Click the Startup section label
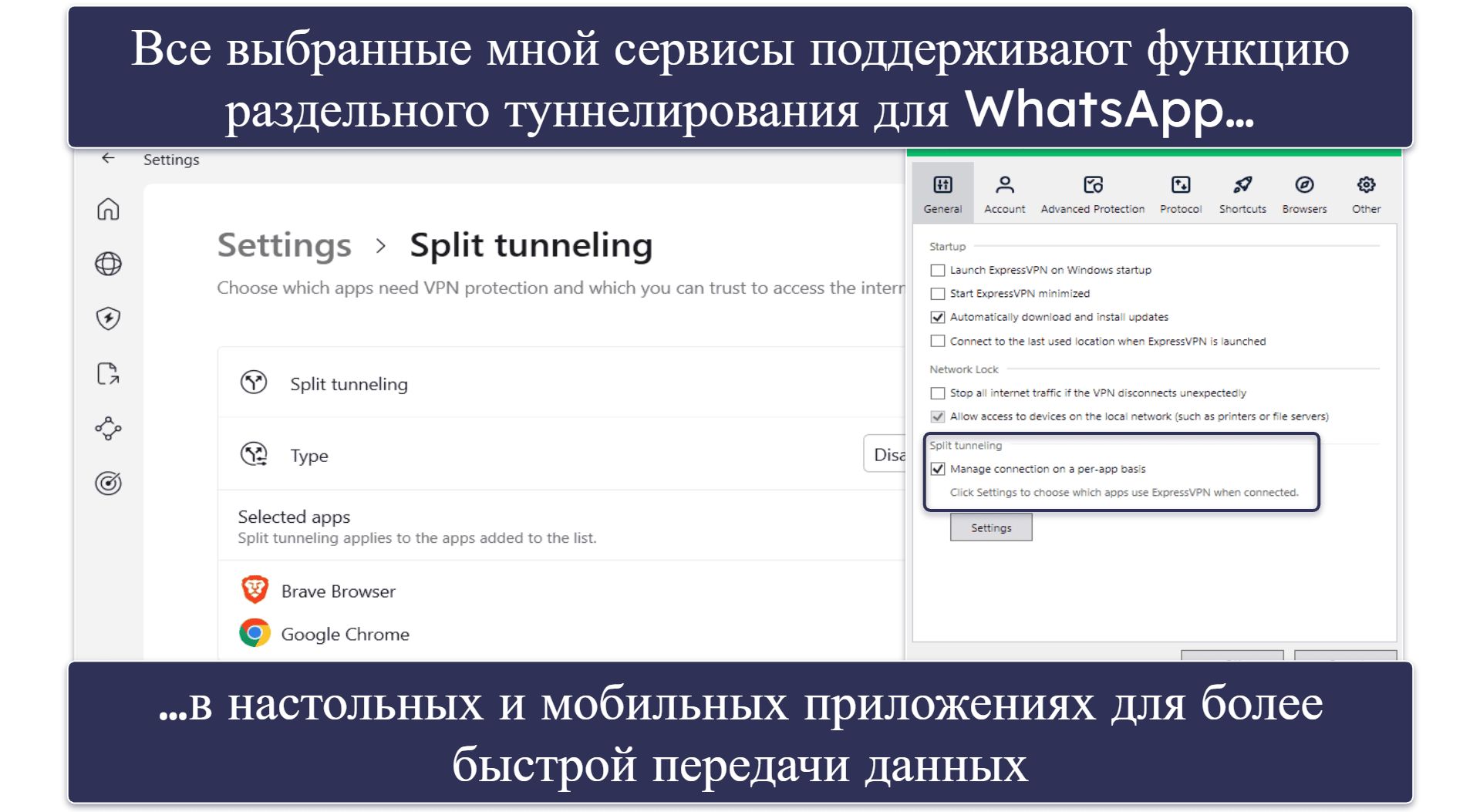 [947, 247]
